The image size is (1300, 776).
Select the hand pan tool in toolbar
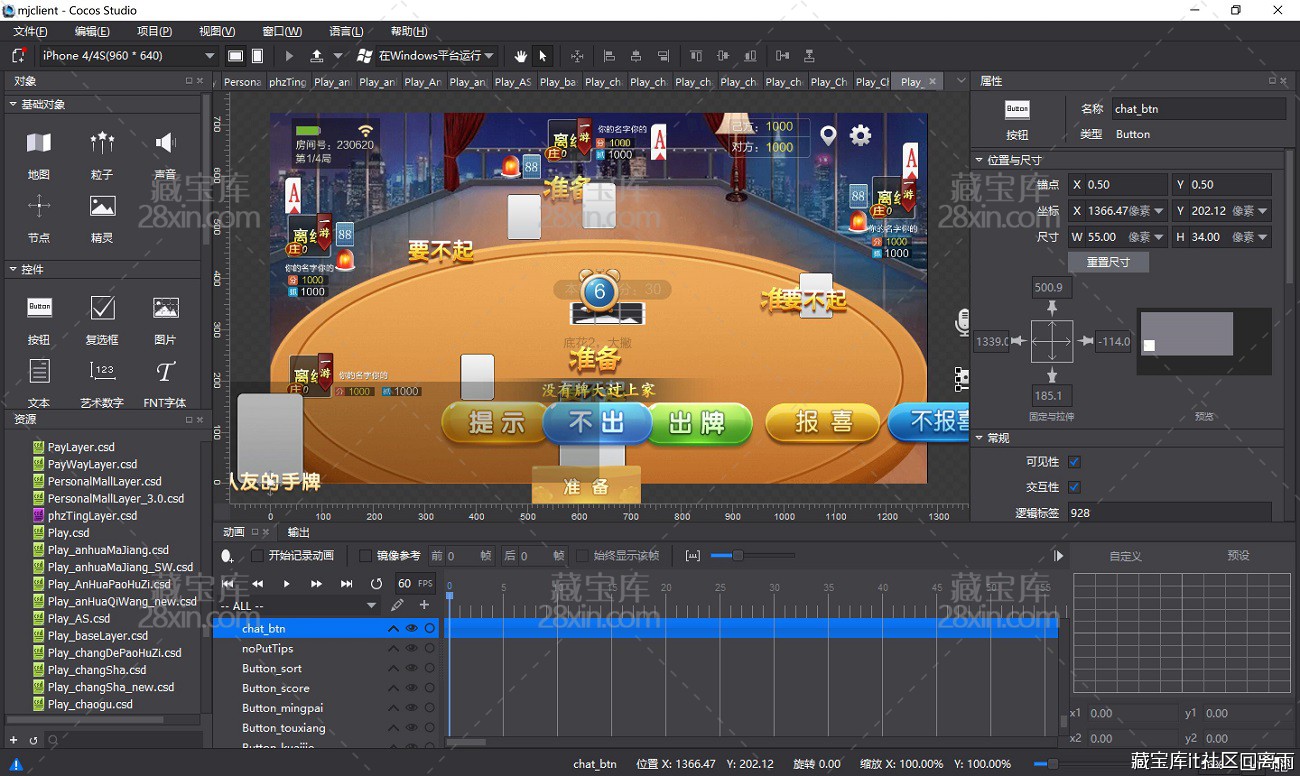[521, 56]
